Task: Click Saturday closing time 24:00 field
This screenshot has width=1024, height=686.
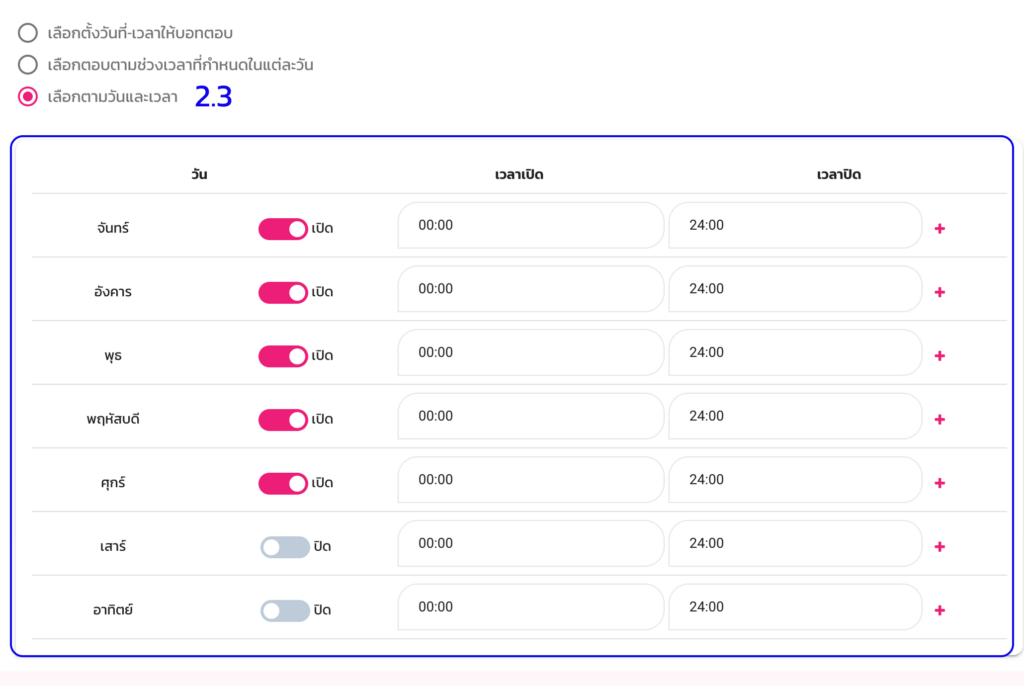Action: [x=794, y=544]
